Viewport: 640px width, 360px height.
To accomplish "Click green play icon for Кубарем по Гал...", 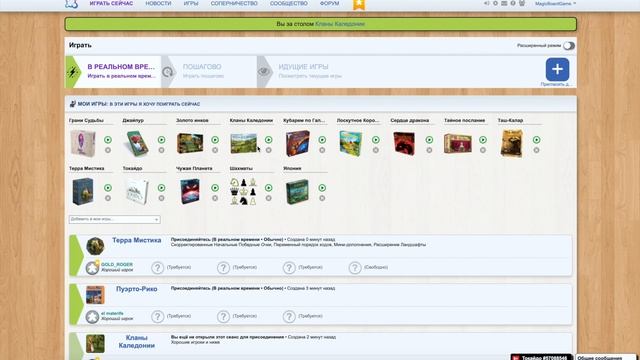I will point(322,140).
